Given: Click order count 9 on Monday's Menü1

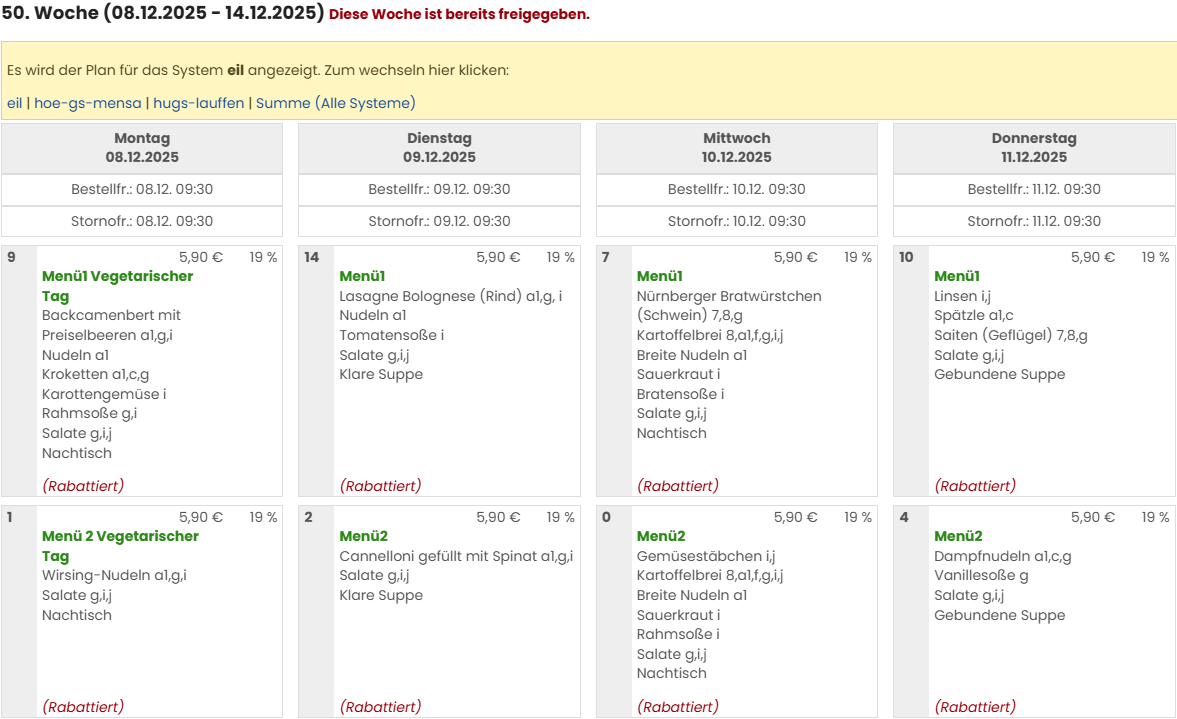Looking at the screenshot, I should (12, 257).
